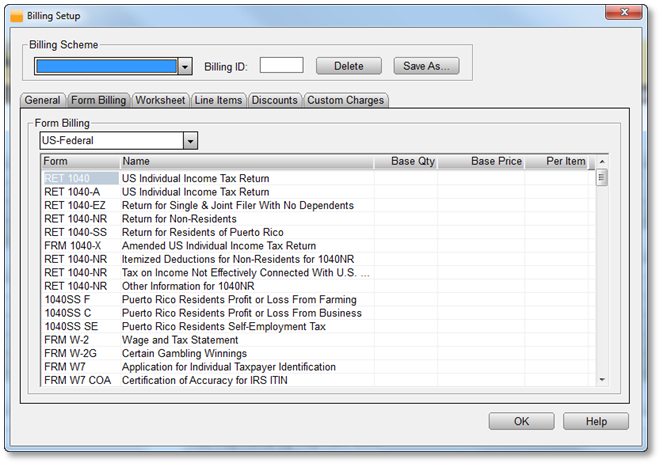Open the Custom Charges tab
661x465 pixels.
344,100
